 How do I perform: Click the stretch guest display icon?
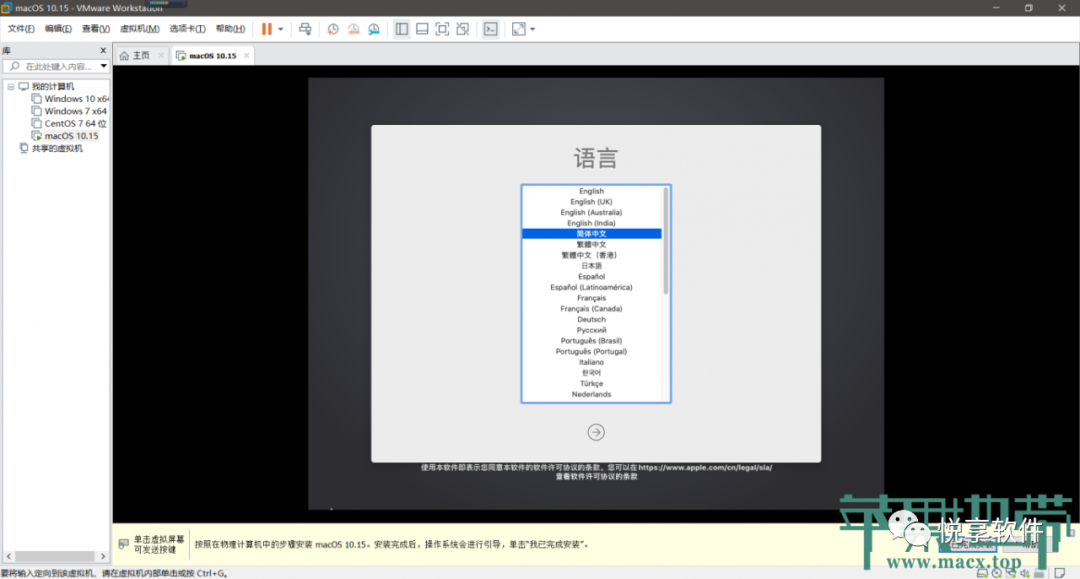tap(519, 29)
